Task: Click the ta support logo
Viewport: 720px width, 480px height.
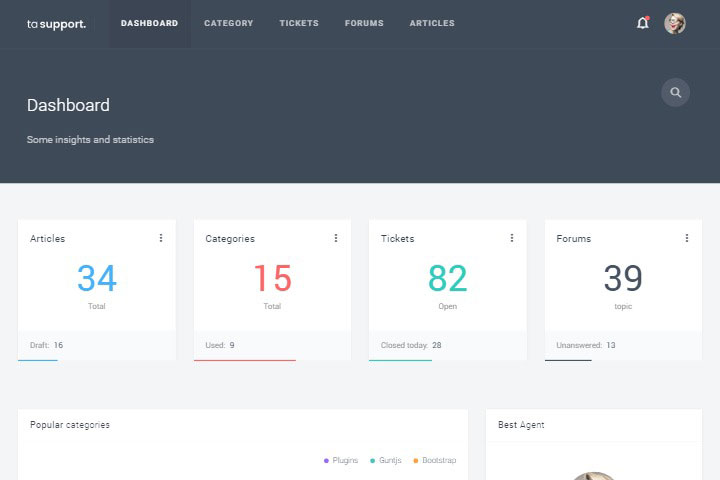Action: click(x=56, y=24)
